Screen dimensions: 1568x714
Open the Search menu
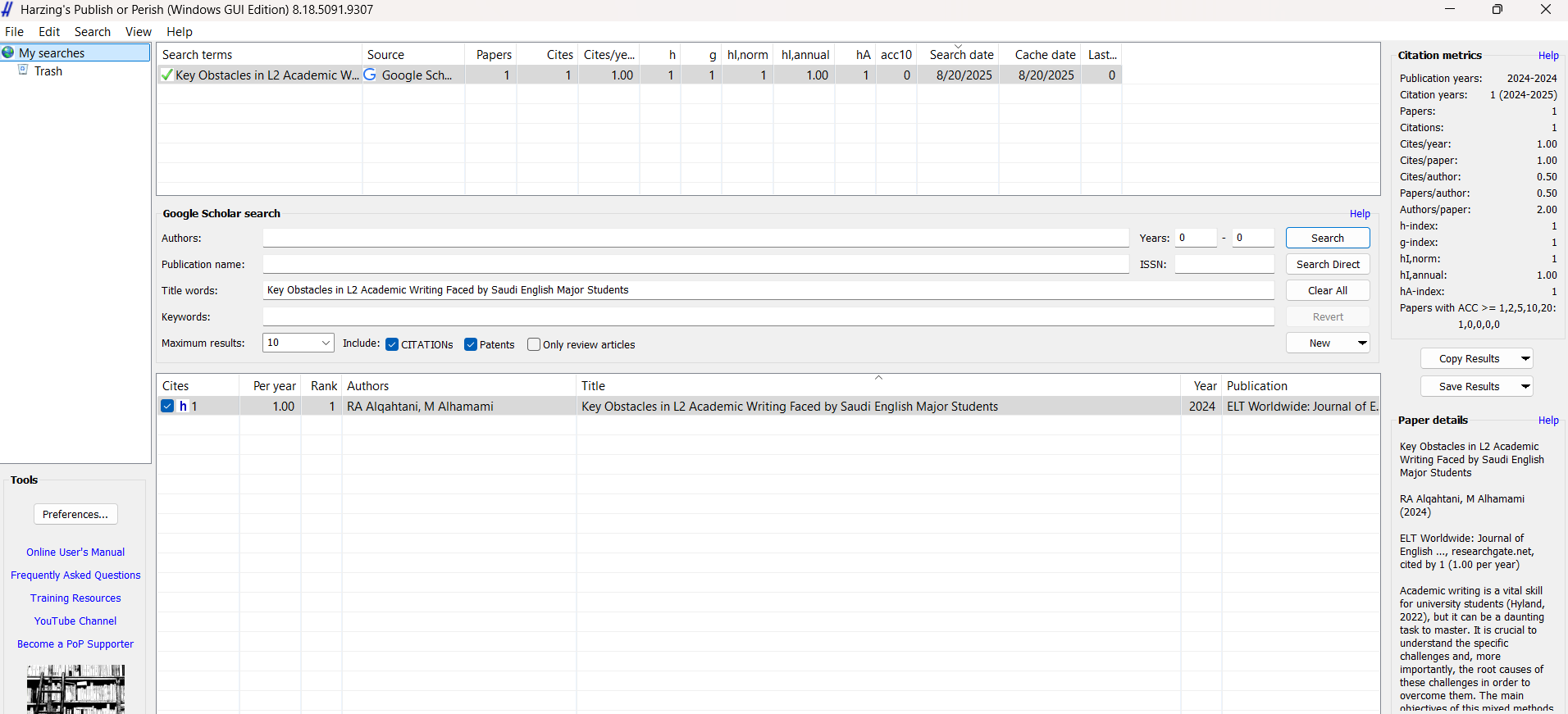[93, 31]
